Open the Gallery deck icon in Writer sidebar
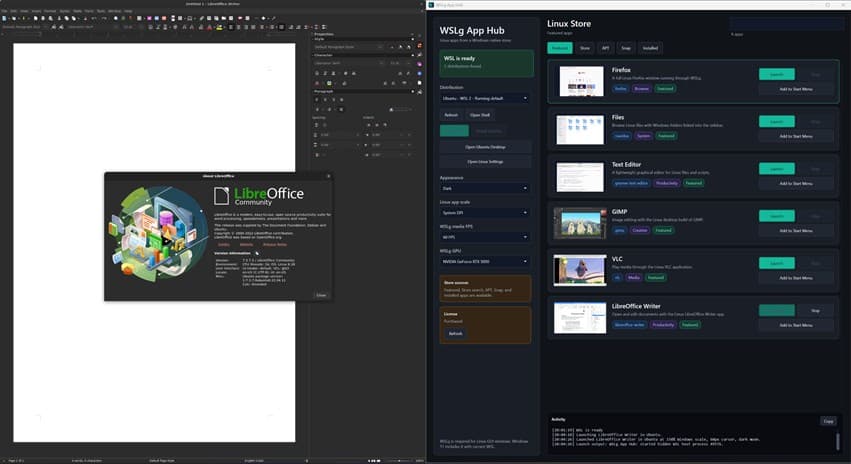 coord(420,64)
